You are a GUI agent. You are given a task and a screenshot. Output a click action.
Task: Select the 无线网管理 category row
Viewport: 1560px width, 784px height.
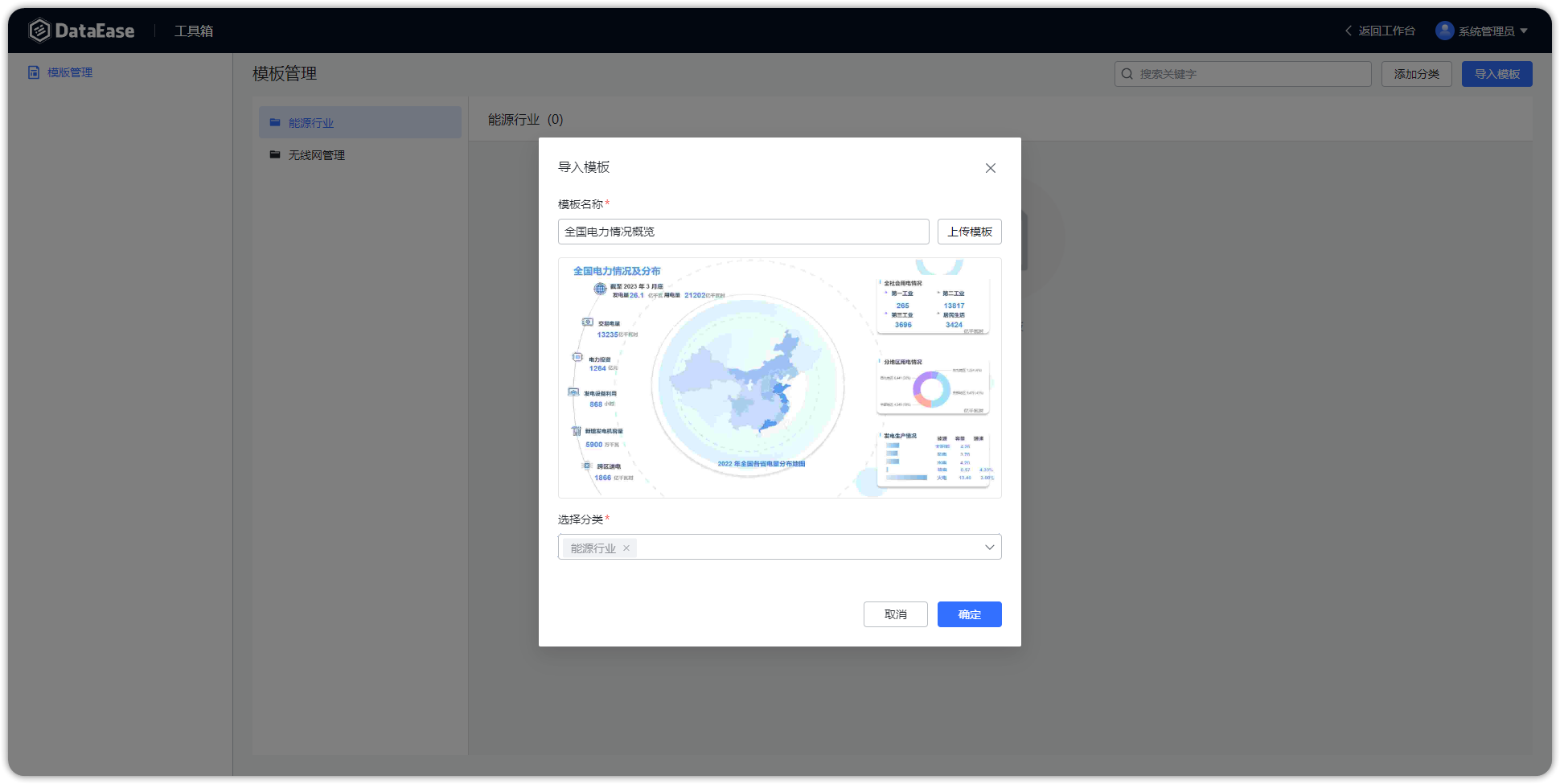coord(360,154)
